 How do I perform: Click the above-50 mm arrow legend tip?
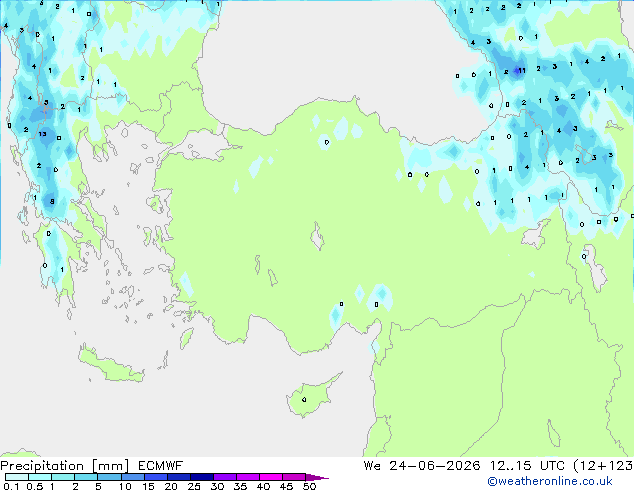(317, 477)
